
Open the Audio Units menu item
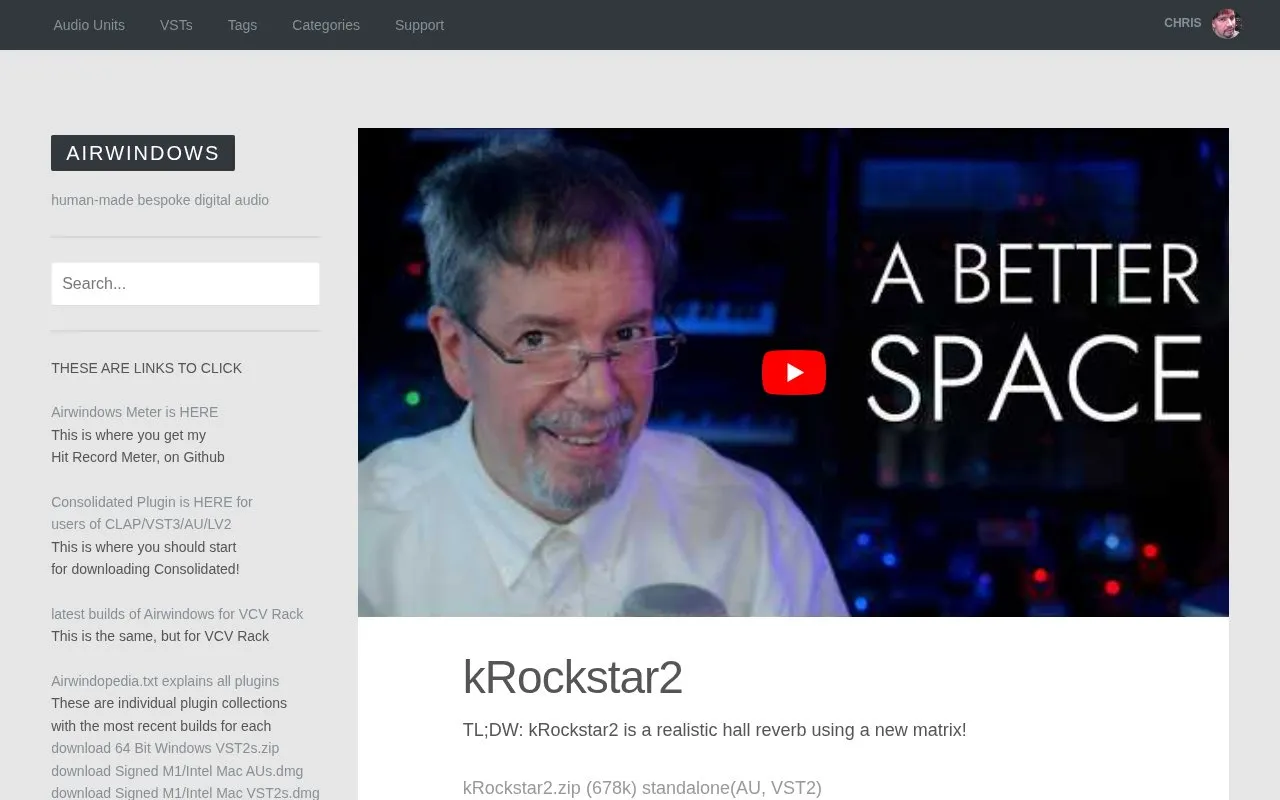tap(89, 25)
